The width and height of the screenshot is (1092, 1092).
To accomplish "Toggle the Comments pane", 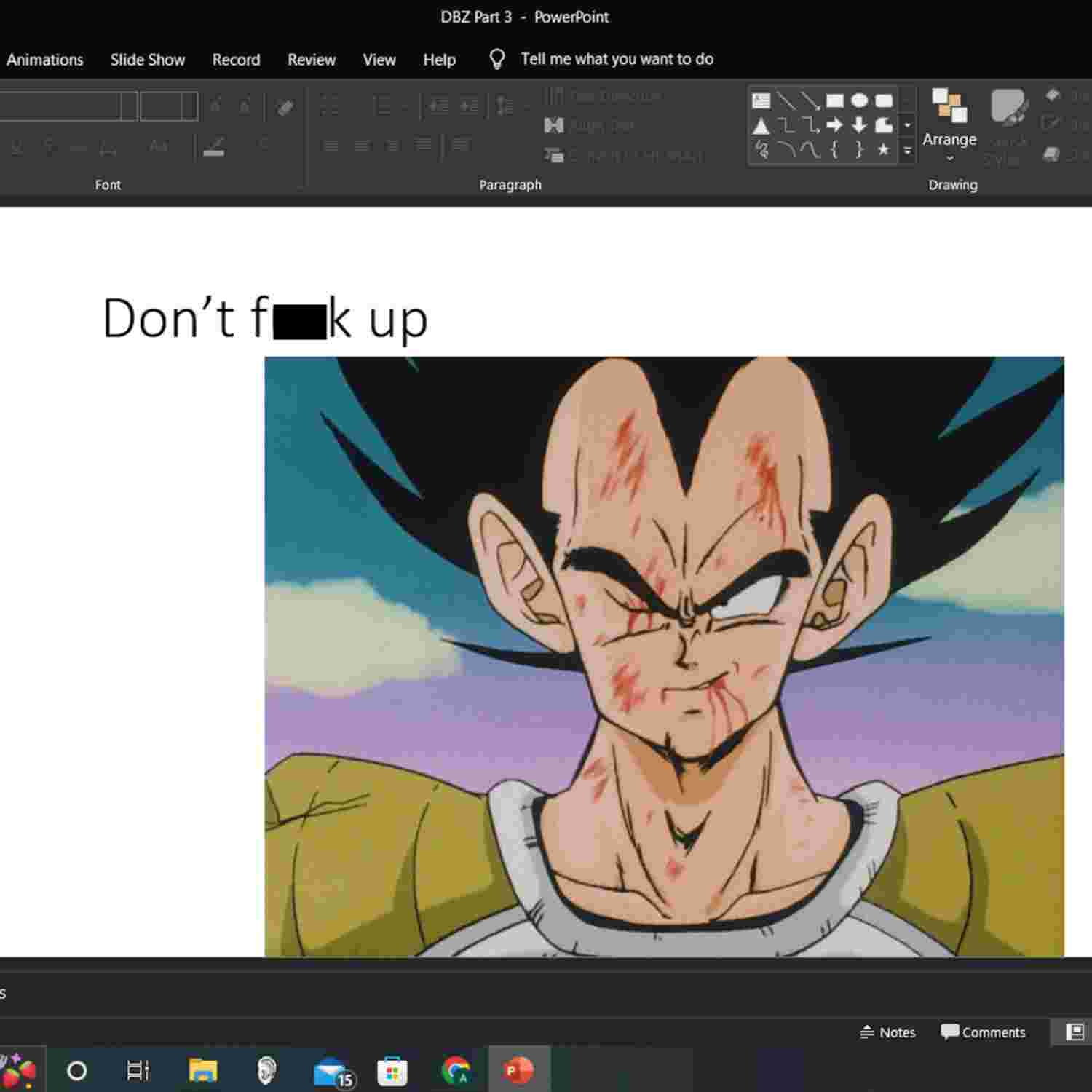I will tap(983, 1032).
